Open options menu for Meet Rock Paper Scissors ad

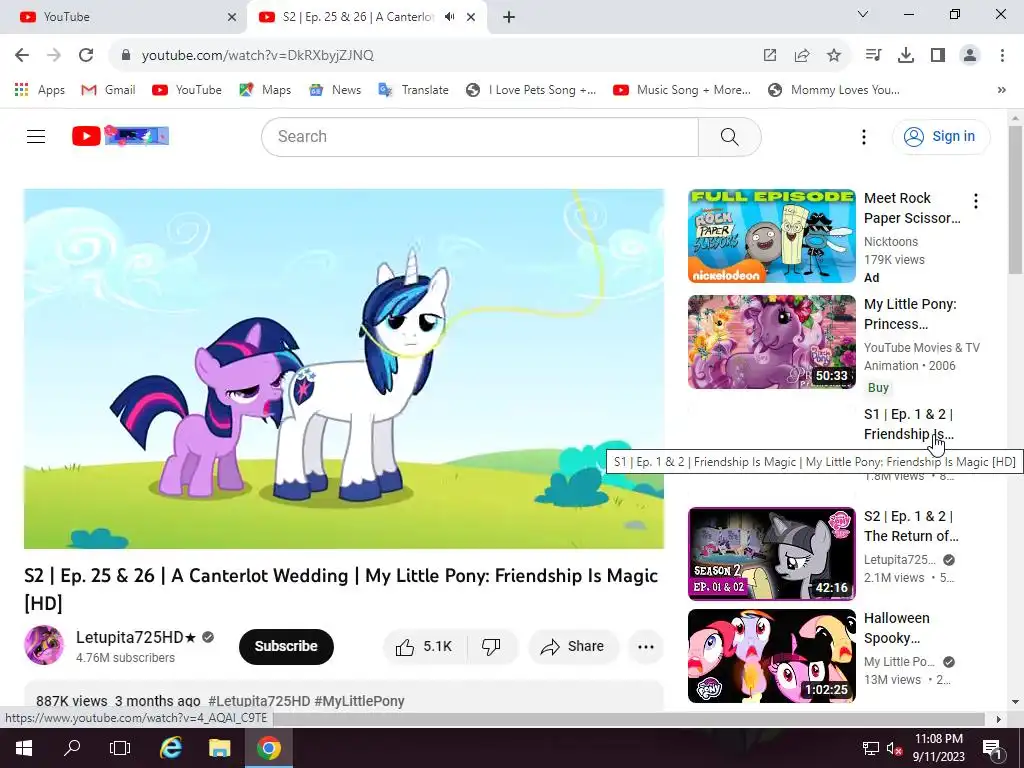(976, 201)
